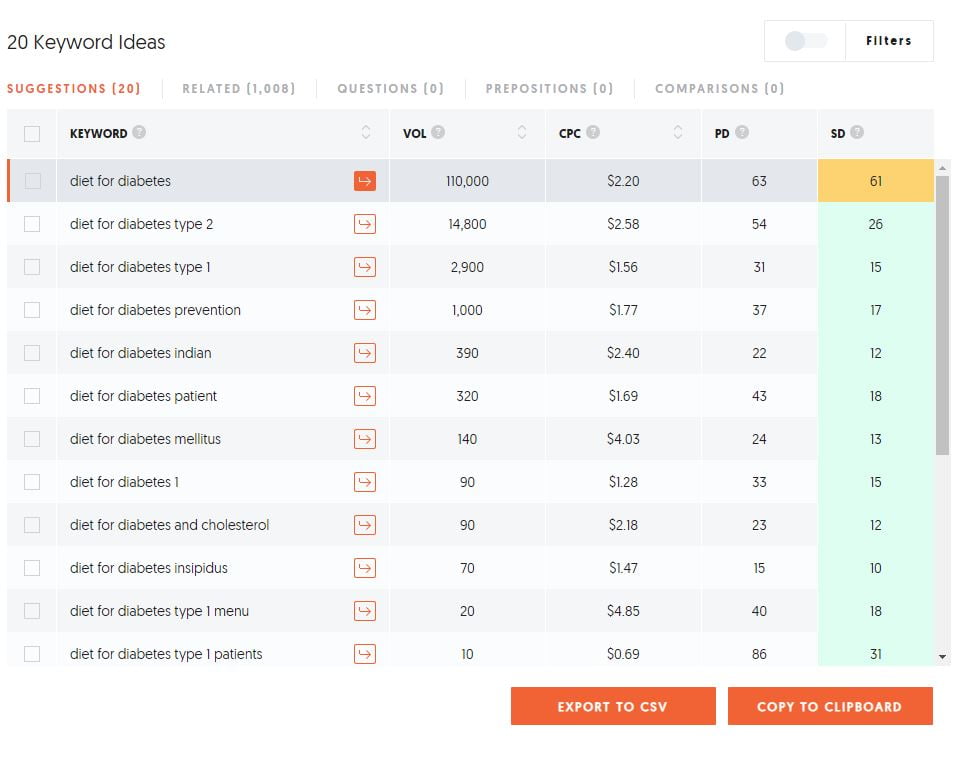Toggle the Filters switch
Viewport: 957px width, 760px height.
805,41
